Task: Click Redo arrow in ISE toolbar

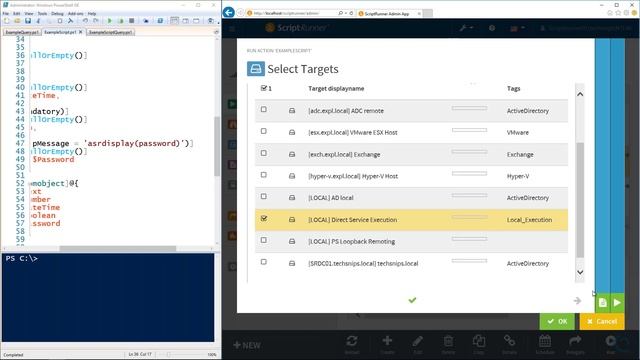Action: (x=96, y=21)
